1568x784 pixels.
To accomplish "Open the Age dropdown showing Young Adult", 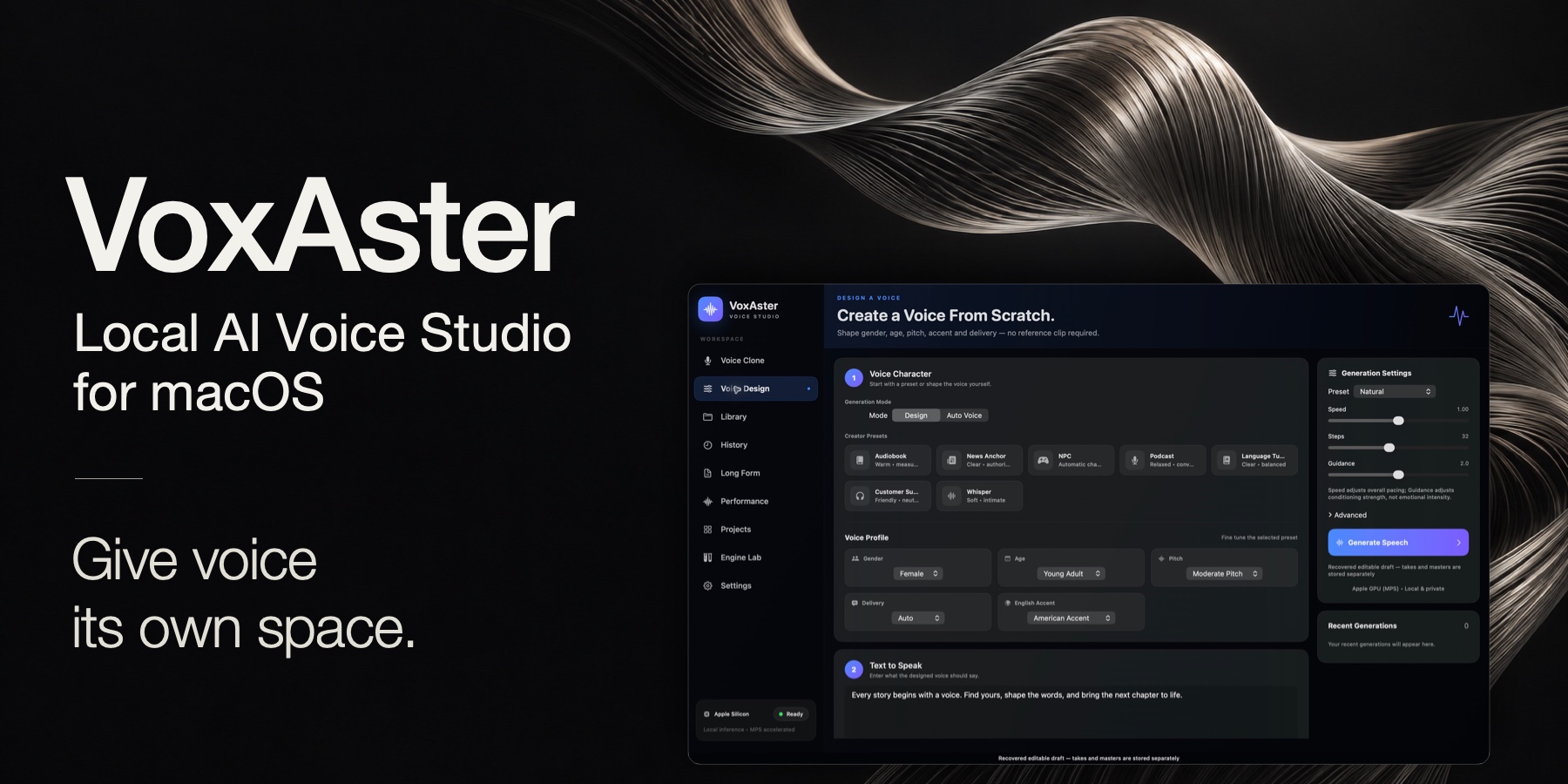I will [x=1071, y=574].
